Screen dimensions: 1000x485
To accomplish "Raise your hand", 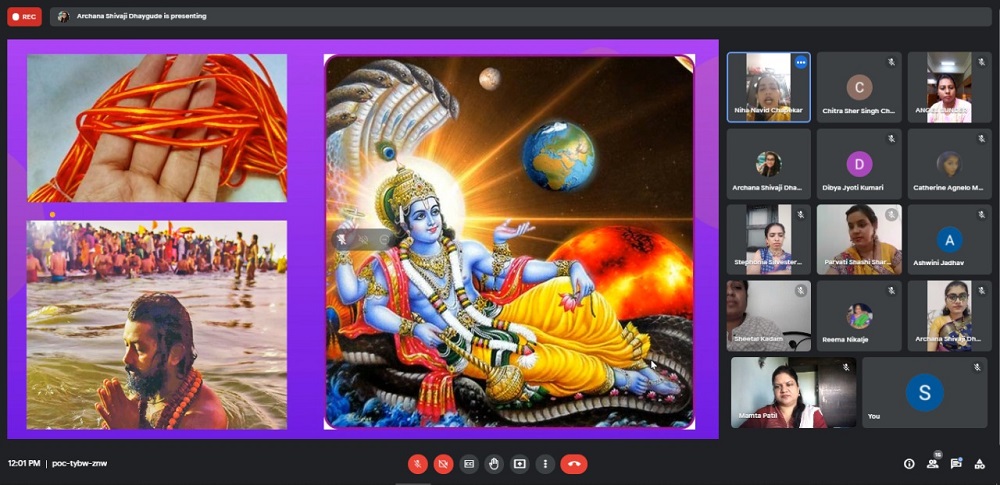I will click(494, 464).
